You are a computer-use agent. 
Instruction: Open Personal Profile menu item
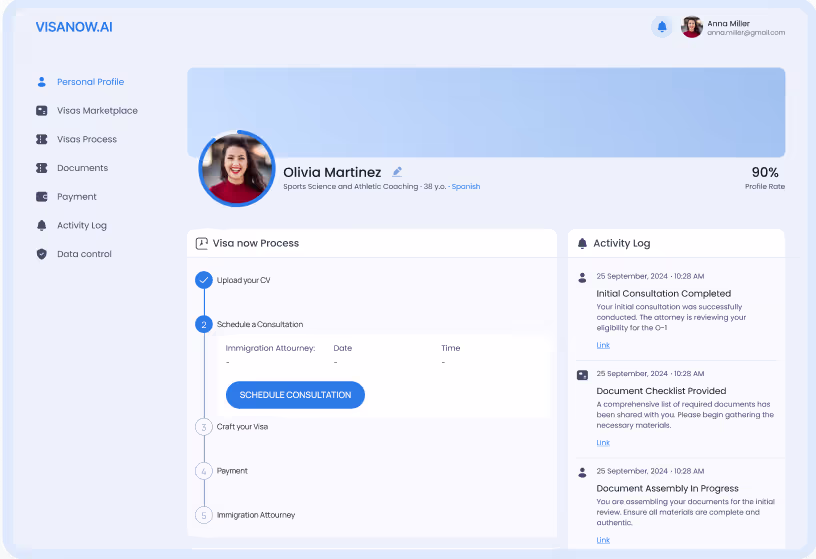click(91, 82)
